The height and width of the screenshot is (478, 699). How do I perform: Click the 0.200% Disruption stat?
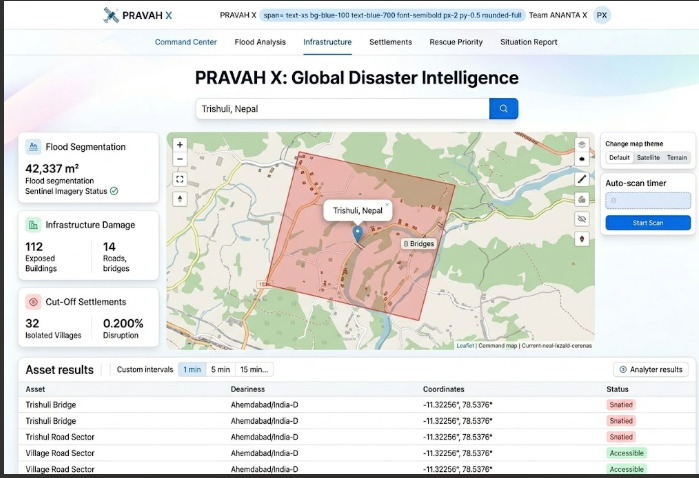pyautogui.click(x=123, y=329)
